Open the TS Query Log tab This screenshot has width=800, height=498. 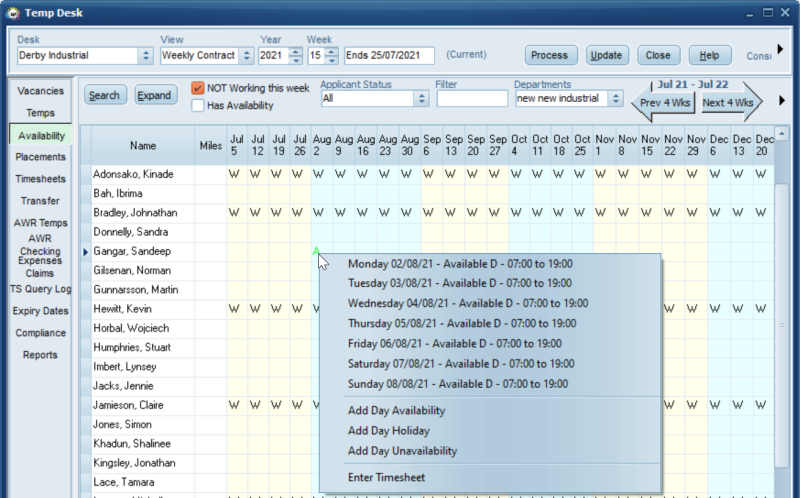40,289
